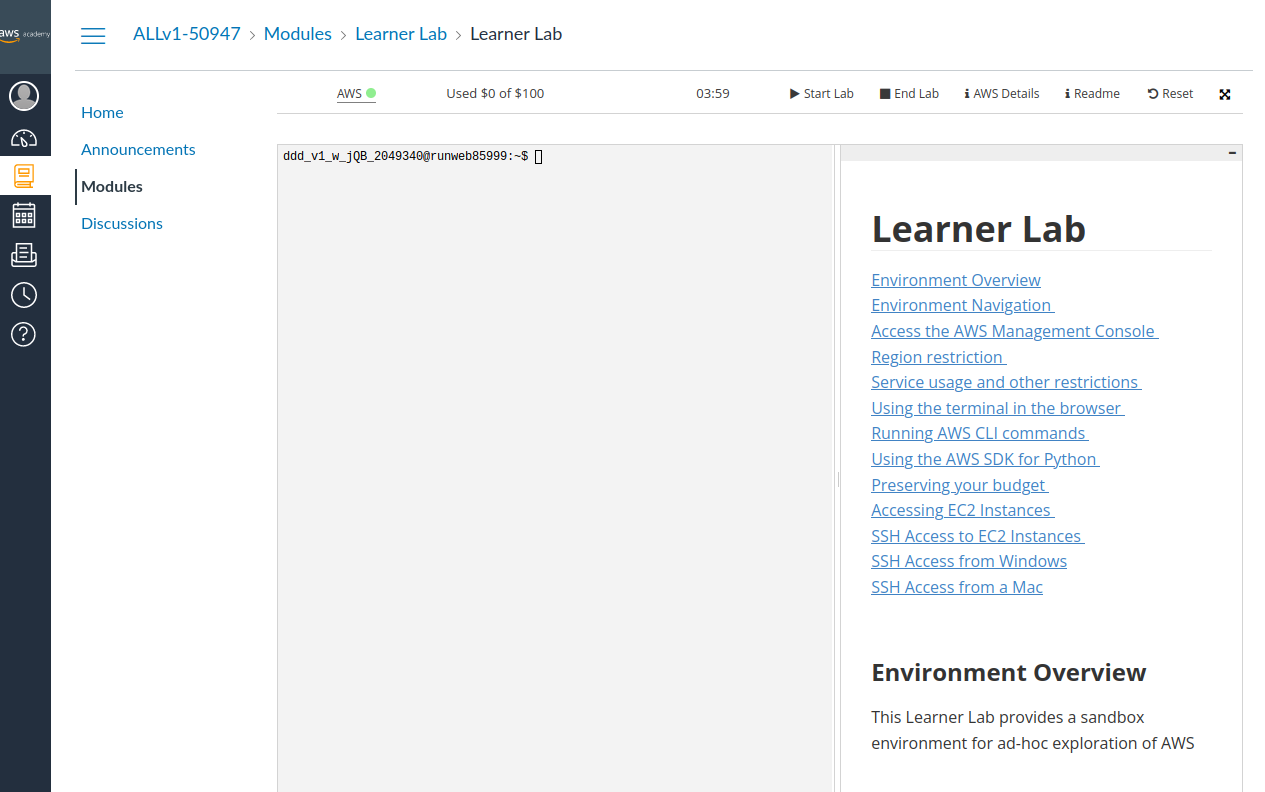1265x792 pixels.
Task: Open the AWS console link
Action: 349,93
